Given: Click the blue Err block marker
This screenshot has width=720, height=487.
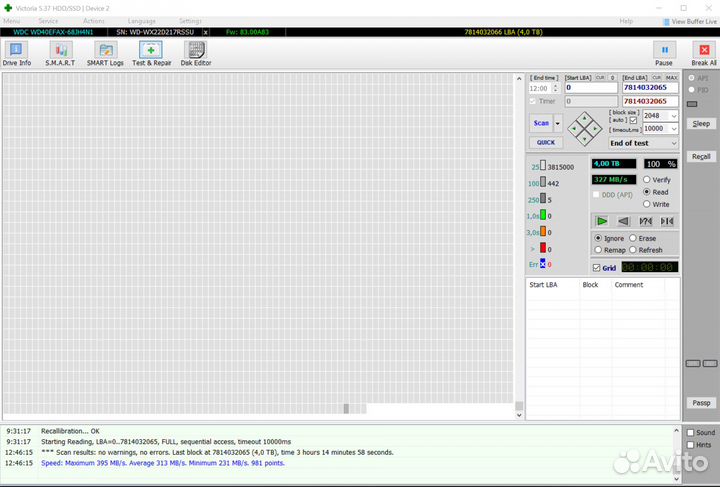Looking at the screenshot, I should pos(543,263).
